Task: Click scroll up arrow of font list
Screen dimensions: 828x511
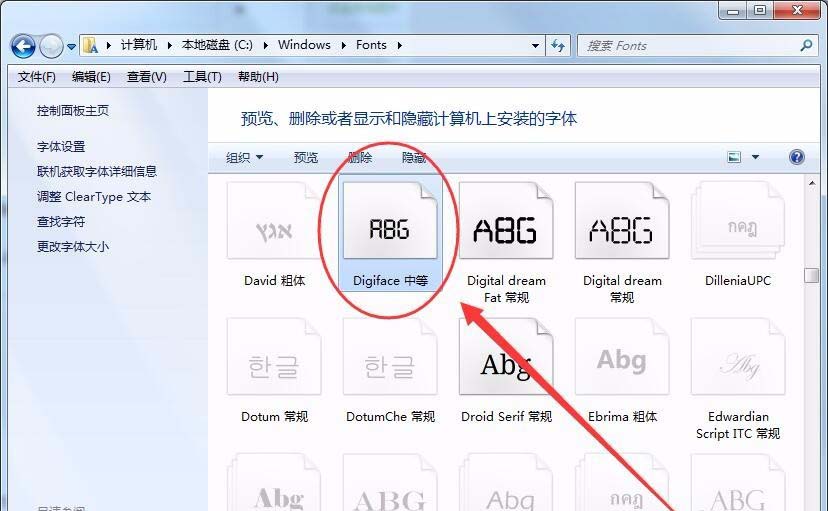Action: [812, 184]
